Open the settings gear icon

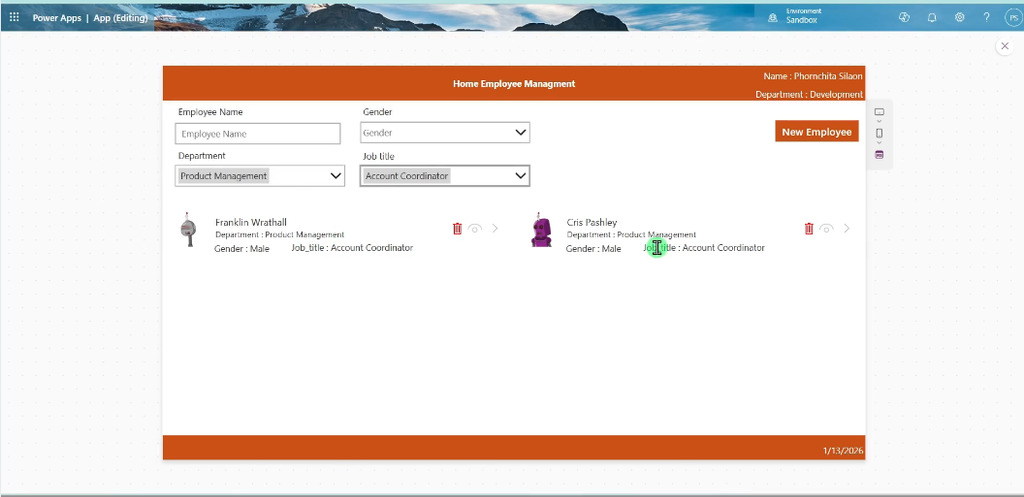(959, 18)
